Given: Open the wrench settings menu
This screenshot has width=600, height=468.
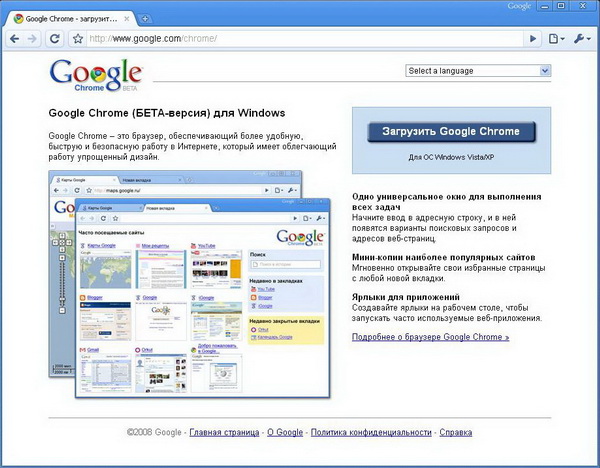Looking at the screenshot, I should (582, 39).
